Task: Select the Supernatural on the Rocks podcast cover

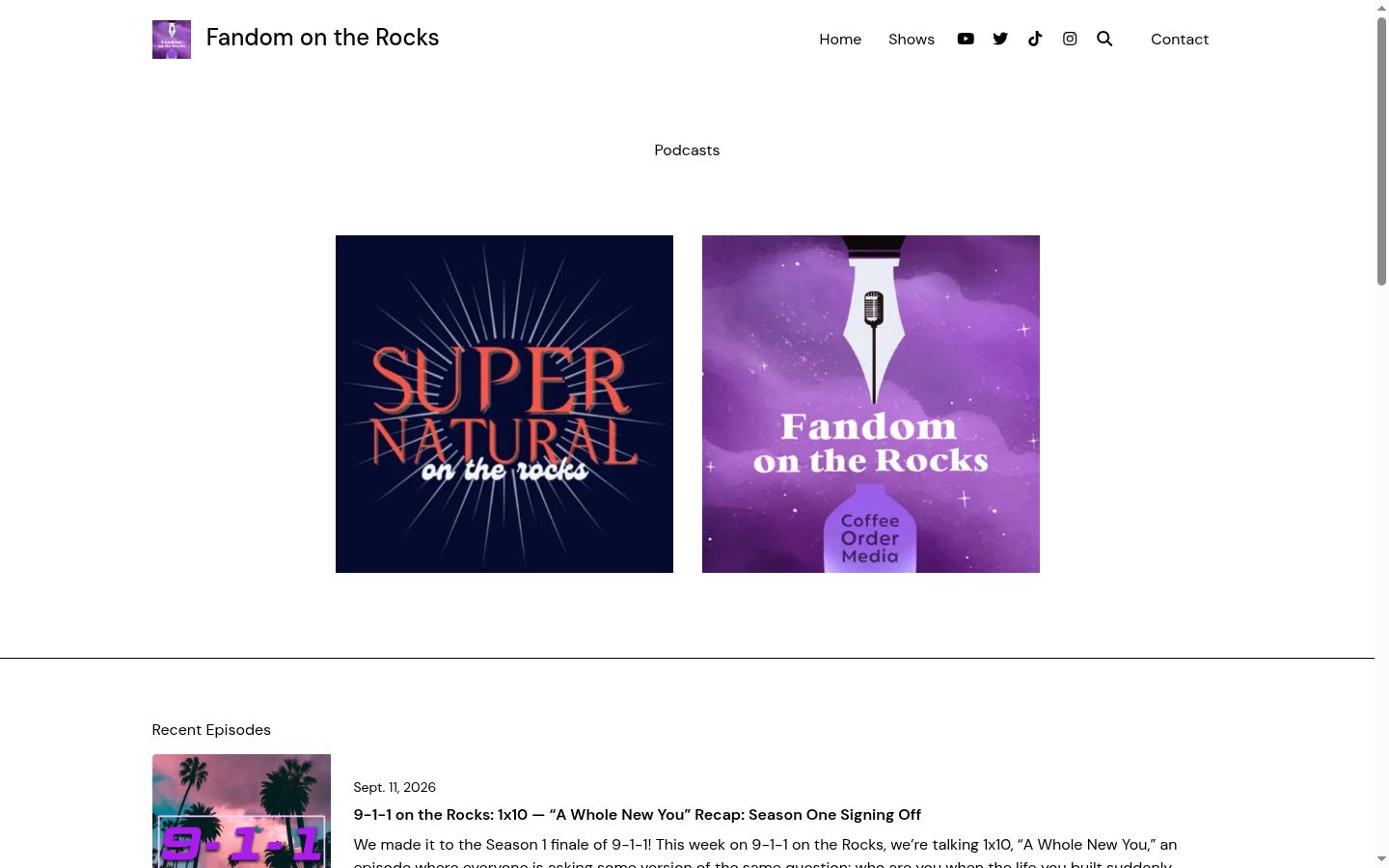Action: coord(504,404)
